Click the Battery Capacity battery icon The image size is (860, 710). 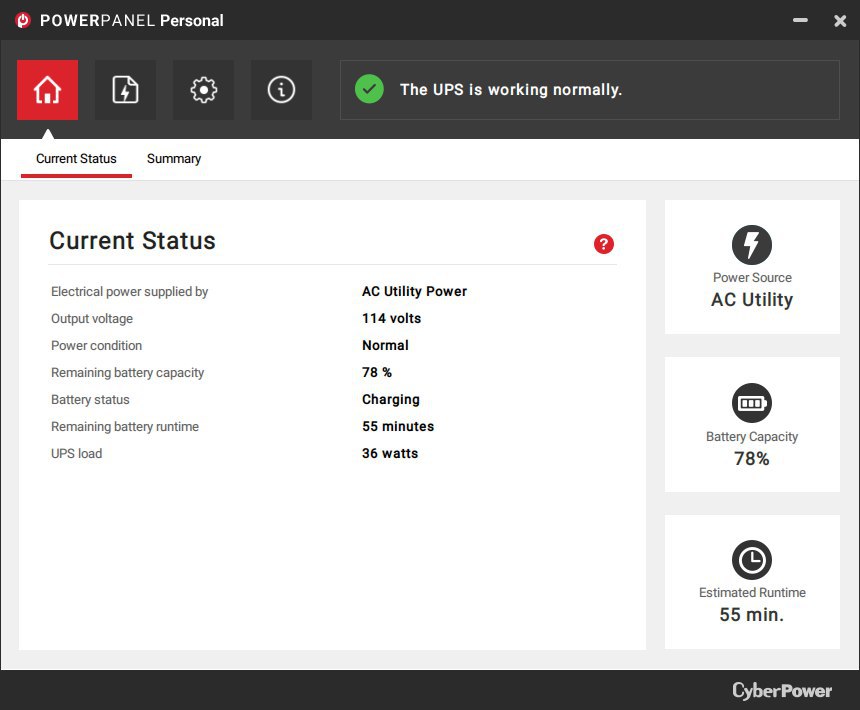coord(751,403)
